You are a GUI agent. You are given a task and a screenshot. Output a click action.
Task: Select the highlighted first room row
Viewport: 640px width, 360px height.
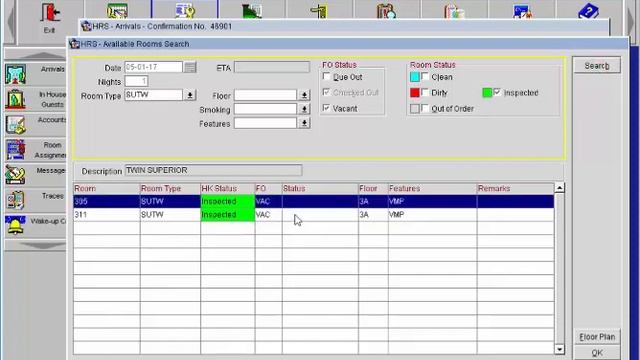[x=313, y=201]
